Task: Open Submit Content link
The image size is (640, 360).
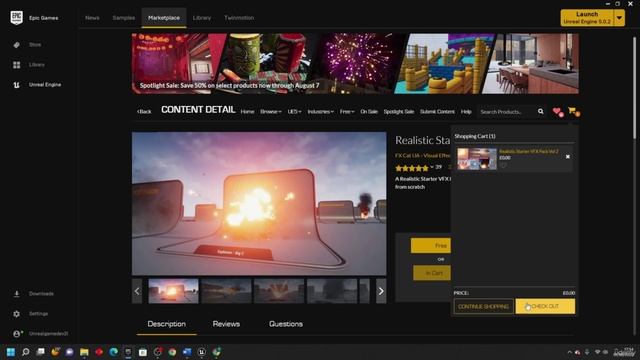Action: click(x=437, y=111)
